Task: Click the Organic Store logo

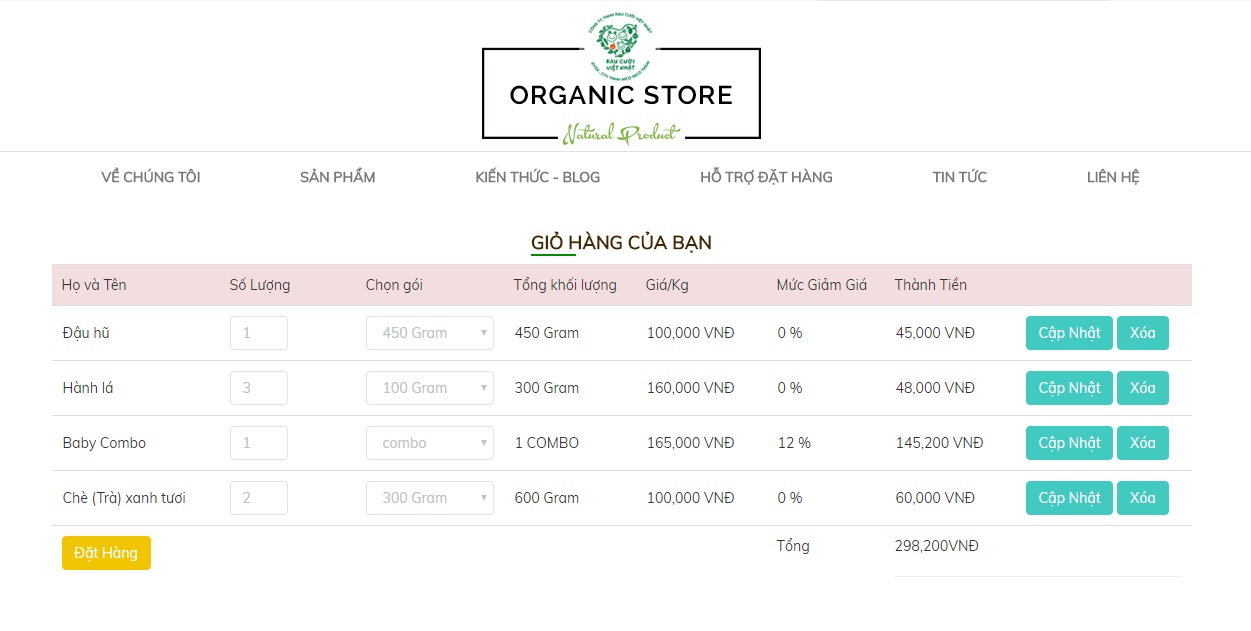Action: pyautogui.click(x=621, y=82)
